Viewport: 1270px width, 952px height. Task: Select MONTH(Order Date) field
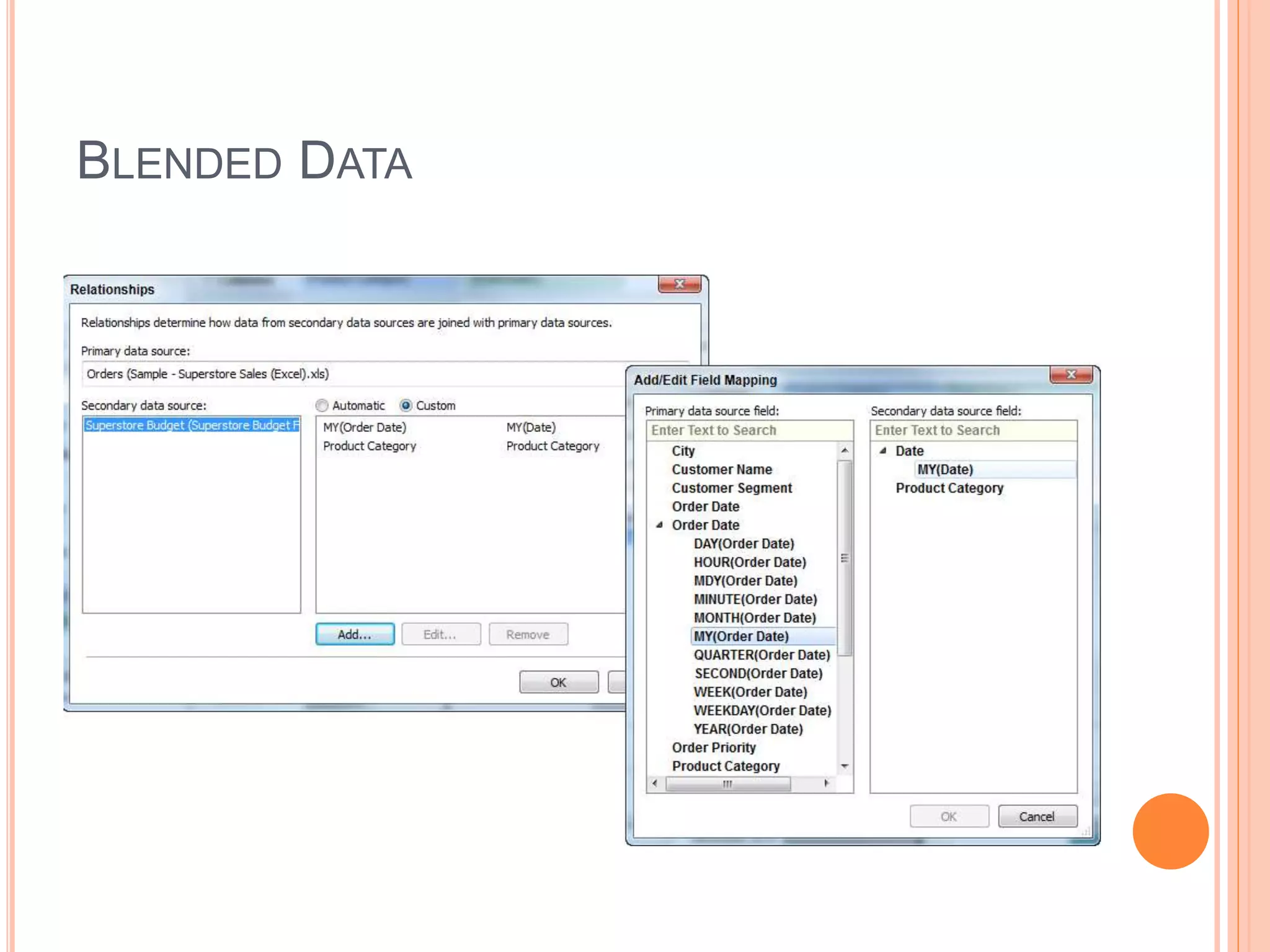[x=755, y=618]
